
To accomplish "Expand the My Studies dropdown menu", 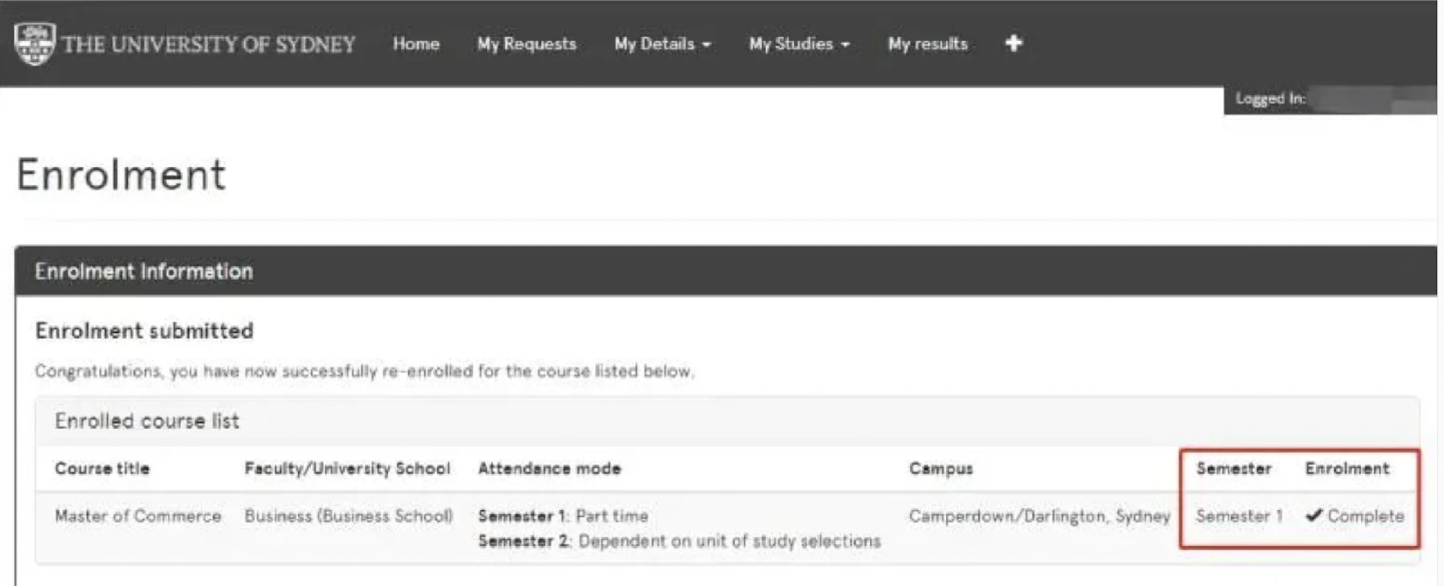I will [798, 44].
